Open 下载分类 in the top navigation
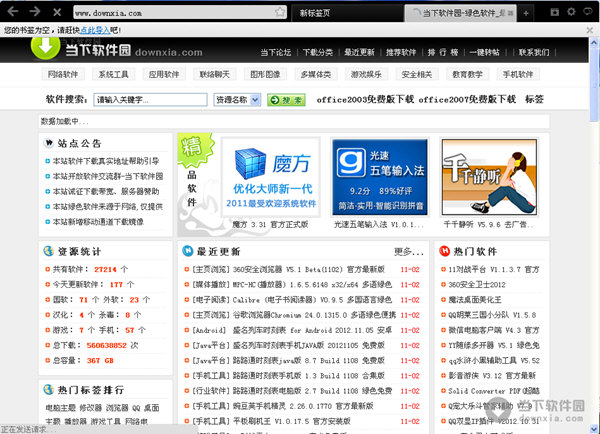The image size is (600, 434). point(318,52)
